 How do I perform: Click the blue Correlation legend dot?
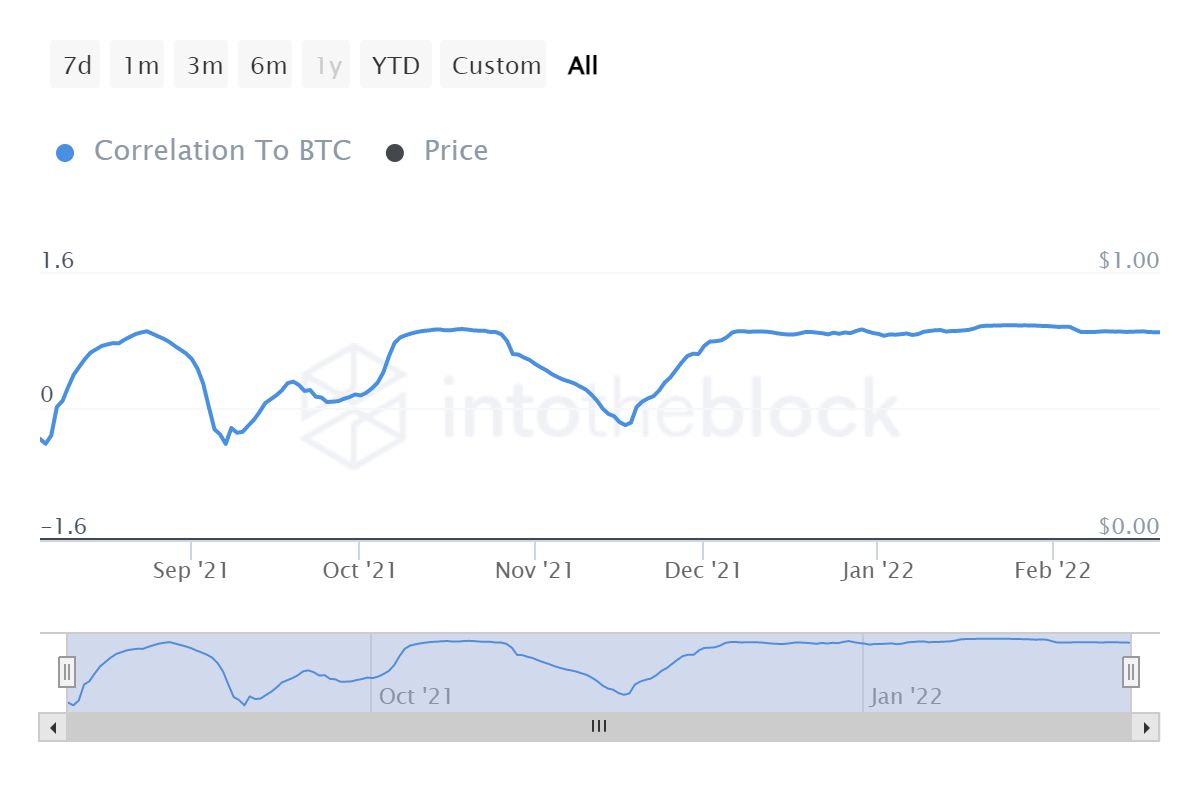65,153
